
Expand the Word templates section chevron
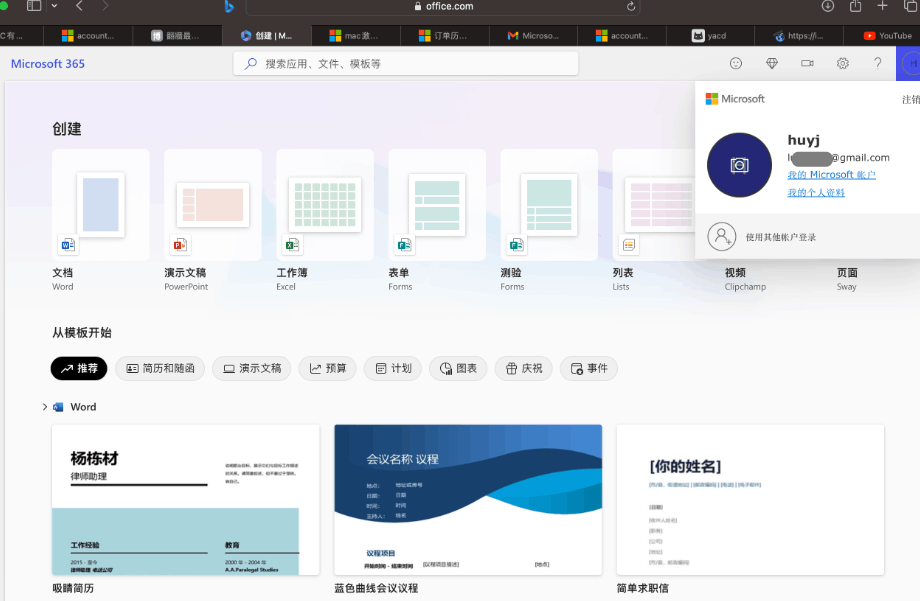pyautogui.click(x=45, y=407)
